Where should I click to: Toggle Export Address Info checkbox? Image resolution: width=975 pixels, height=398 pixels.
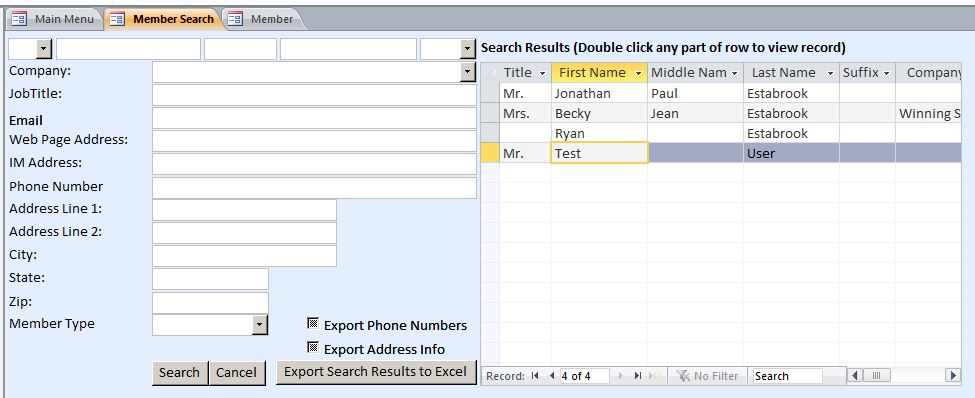tap(313, 347)
